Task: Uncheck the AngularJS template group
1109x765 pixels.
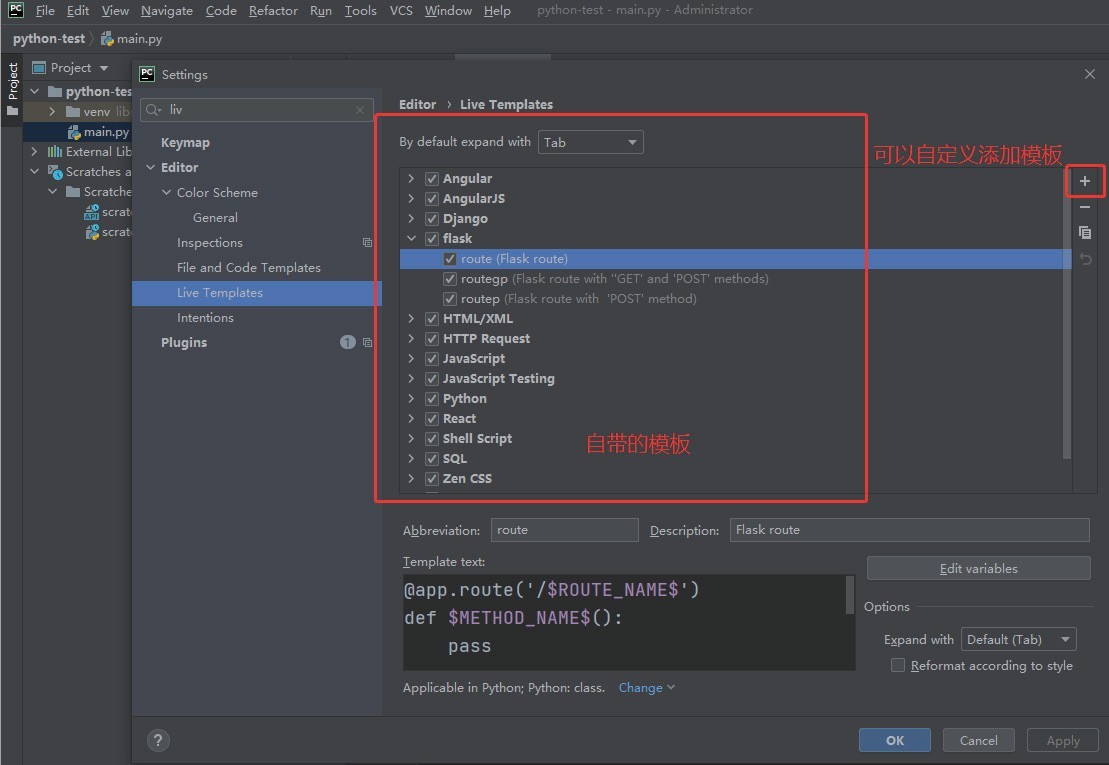Action: [x=431, y=199]
